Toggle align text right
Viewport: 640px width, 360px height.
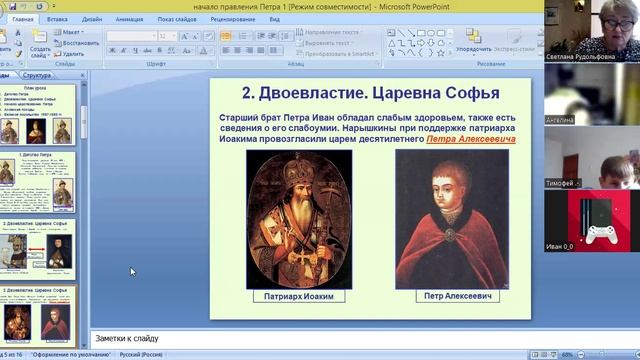tap(249, 51)
